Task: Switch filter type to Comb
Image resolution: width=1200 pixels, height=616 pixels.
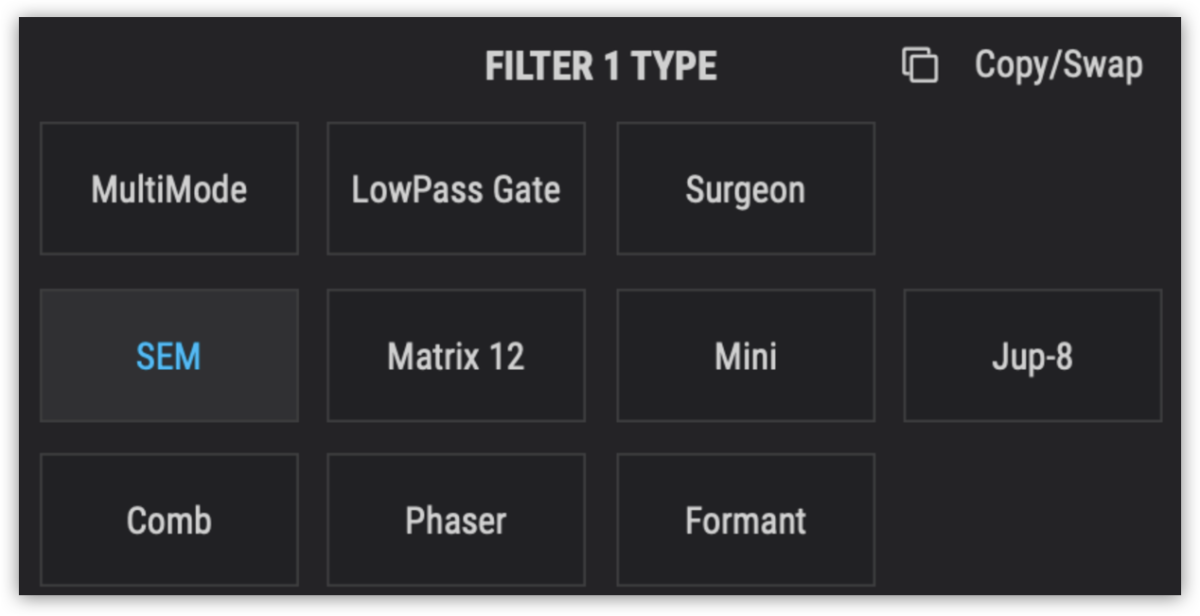Action: 168,520
